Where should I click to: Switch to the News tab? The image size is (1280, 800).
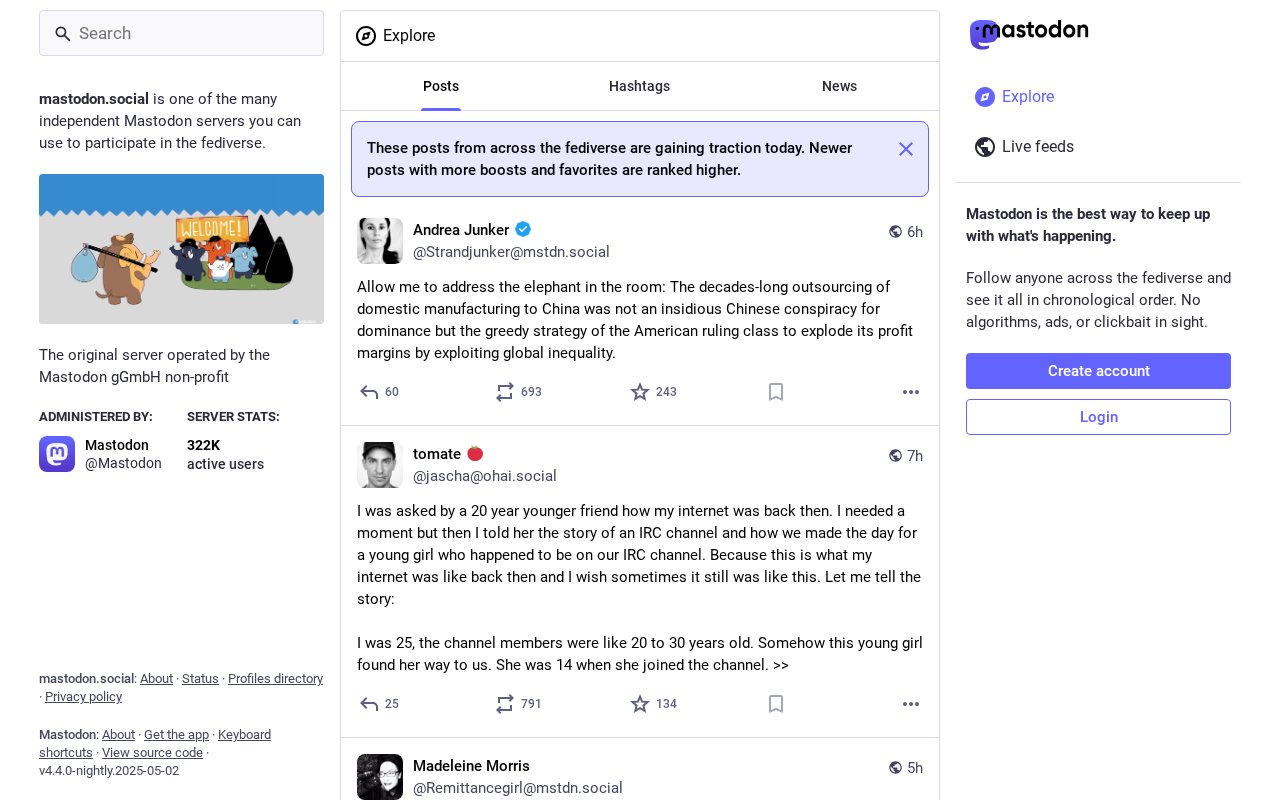(x=839, y=86)
